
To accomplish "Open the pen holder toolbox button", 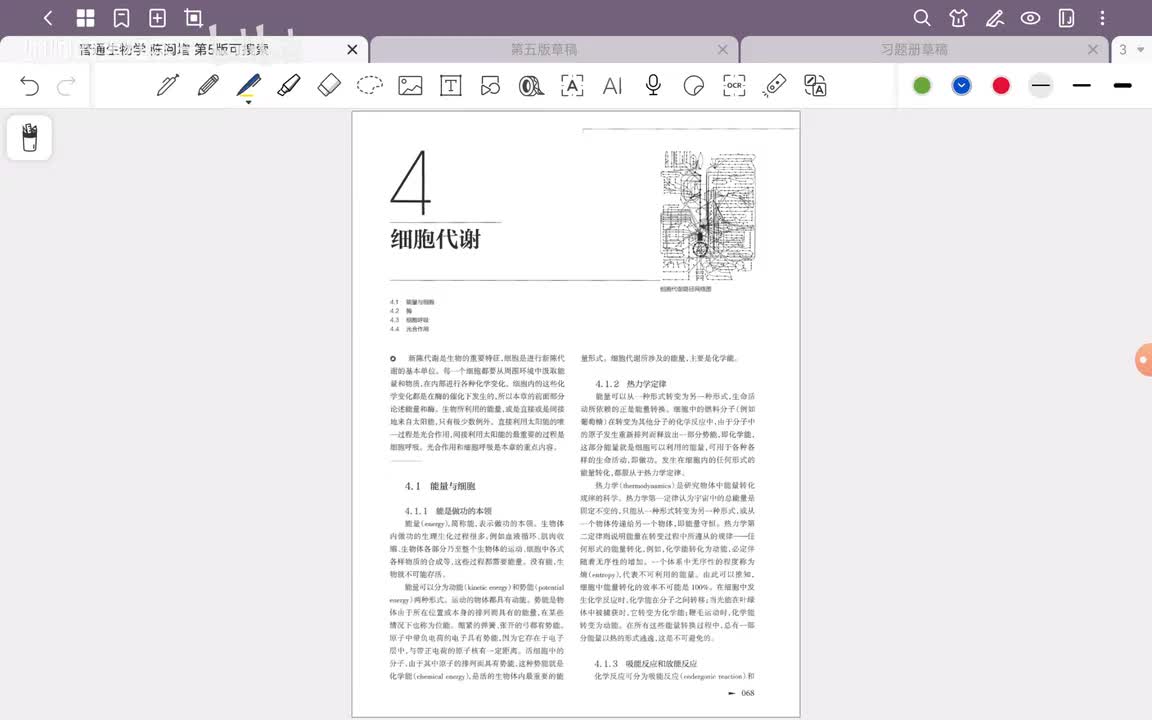I will 29,137.
